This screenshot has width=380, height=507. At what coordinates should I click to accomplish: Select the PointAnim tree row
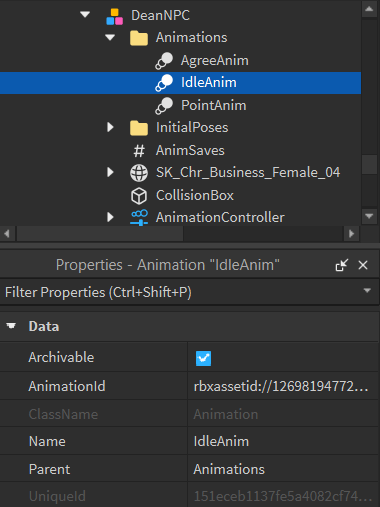[x=180, y=105]
